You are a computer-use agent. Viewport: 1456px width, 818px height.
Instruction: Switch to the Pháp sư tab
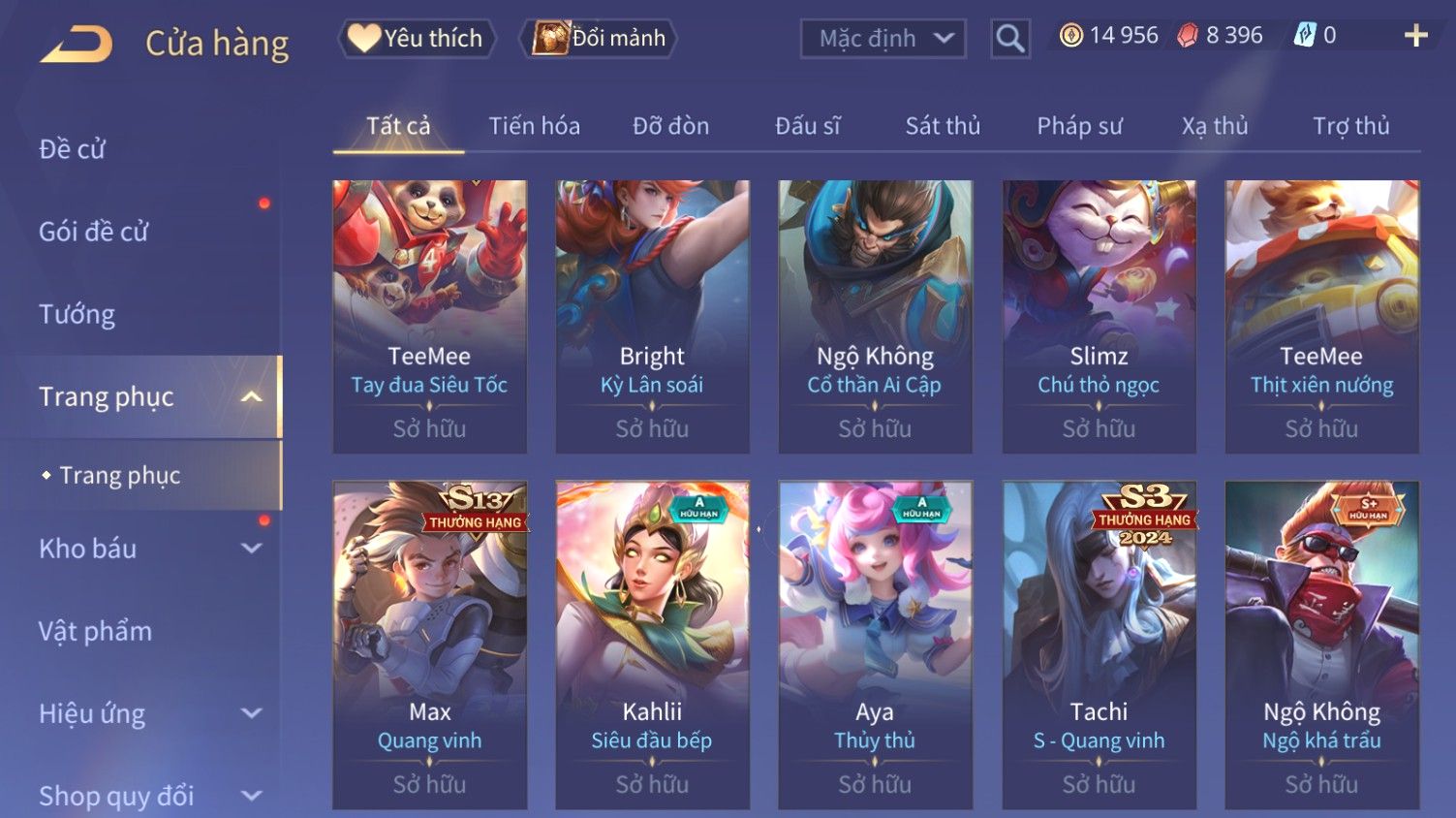[x=1079, y=126]
